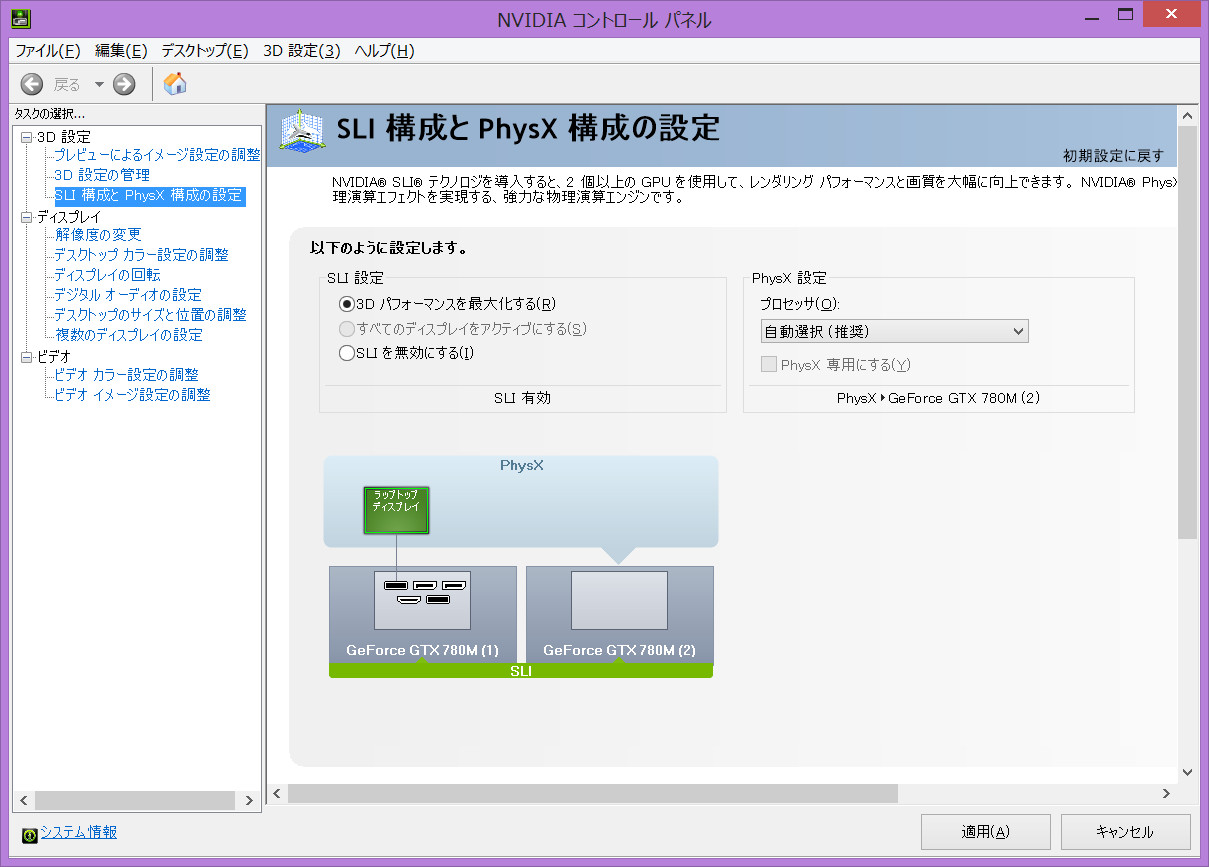Click the 適用 button
The height and width of the screenshot is (867, 1209).
click(x=985, y=832)
